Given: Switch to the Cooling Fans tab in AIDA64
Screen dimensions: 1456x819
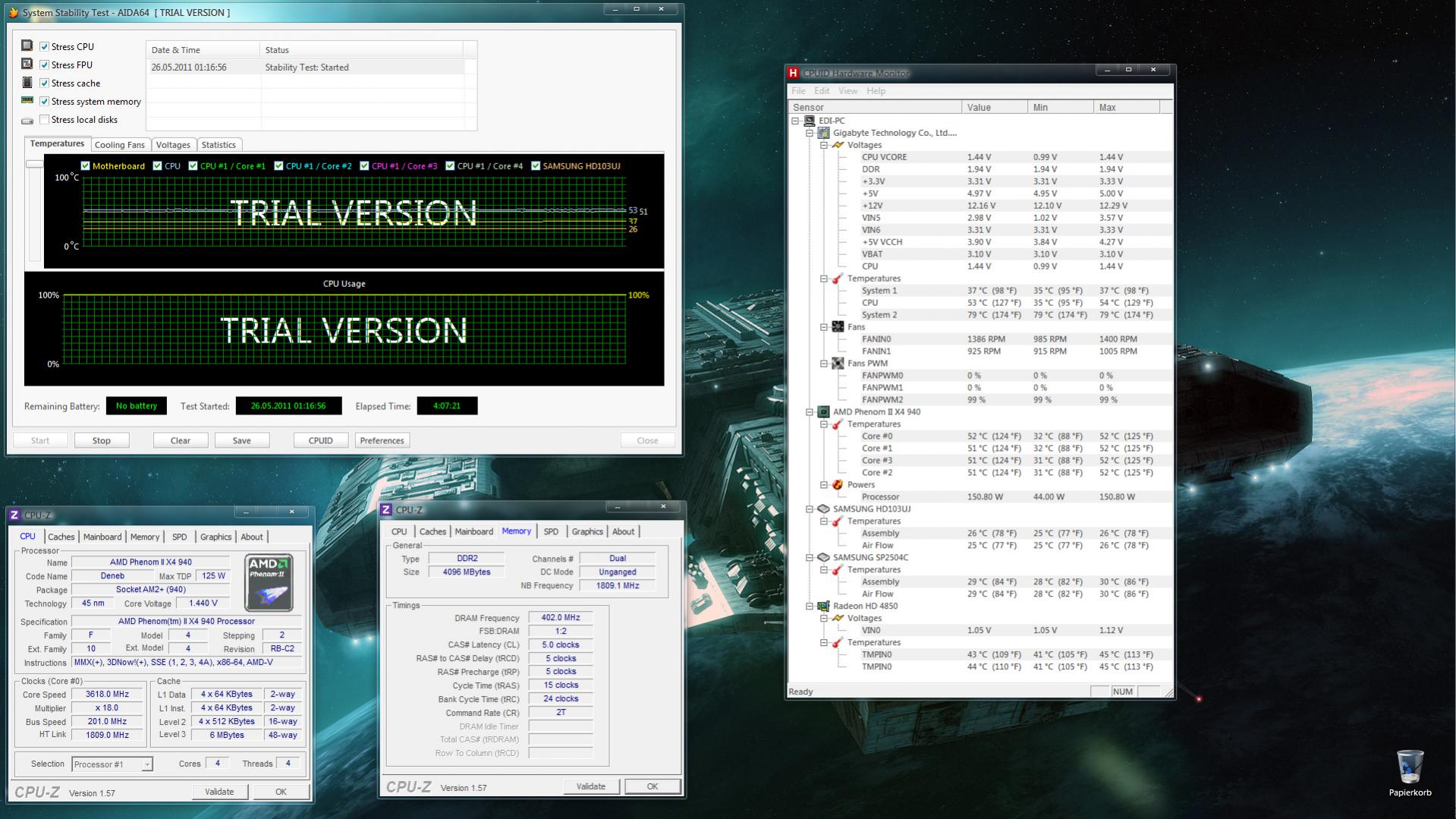Looking at the screenshot, I should click(x=120, y=145).
